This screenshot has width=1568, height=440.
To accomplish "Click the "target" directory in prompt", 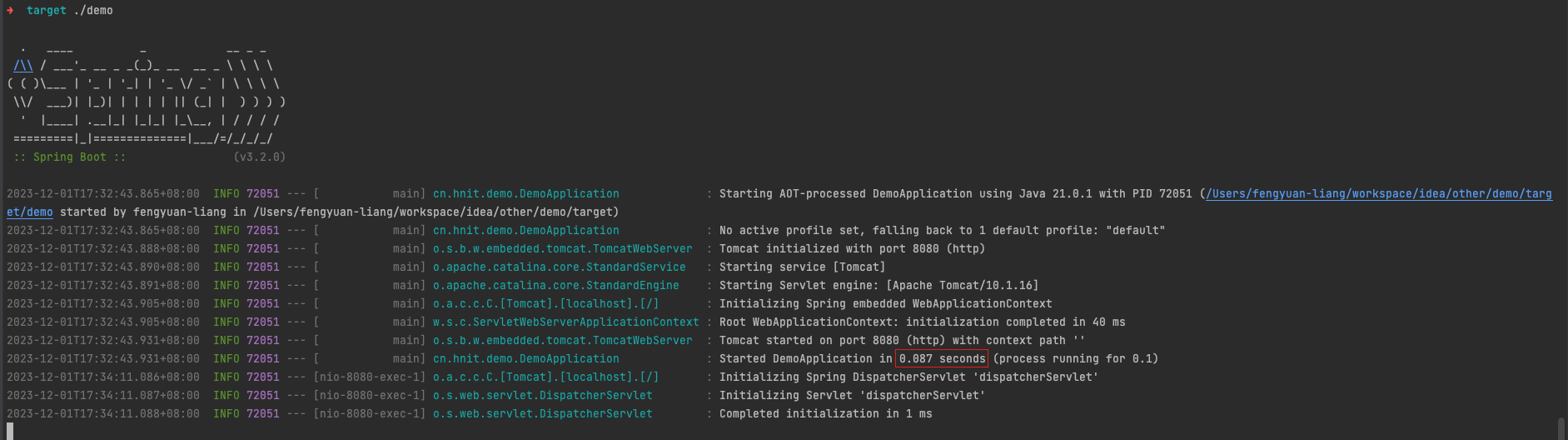I will tap(46, 11).
